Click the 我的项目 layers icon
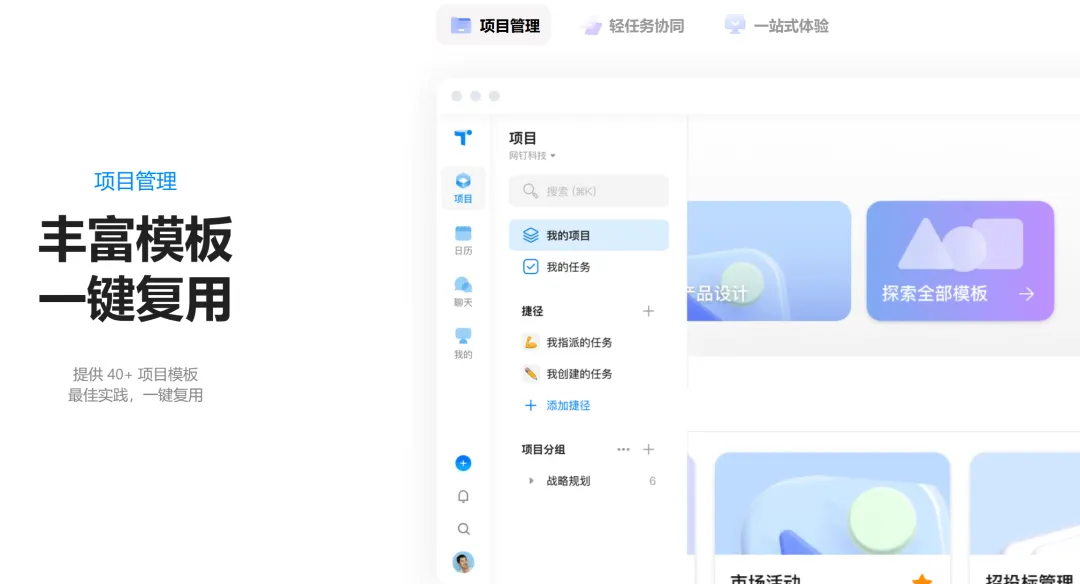 530,235
